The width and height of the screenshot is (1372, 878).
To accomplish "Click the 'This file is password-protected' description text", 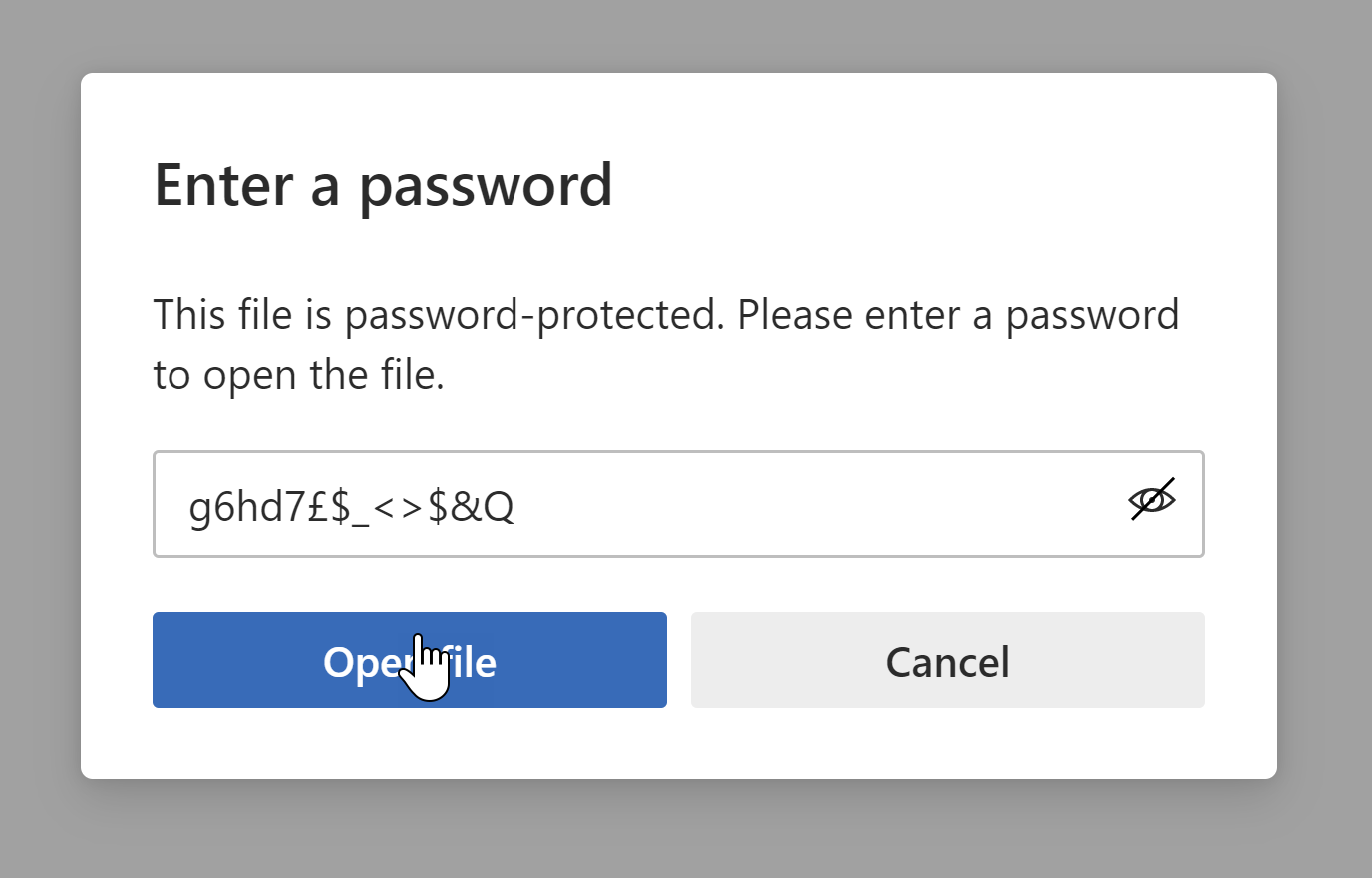I will click(x=665, y=315).
